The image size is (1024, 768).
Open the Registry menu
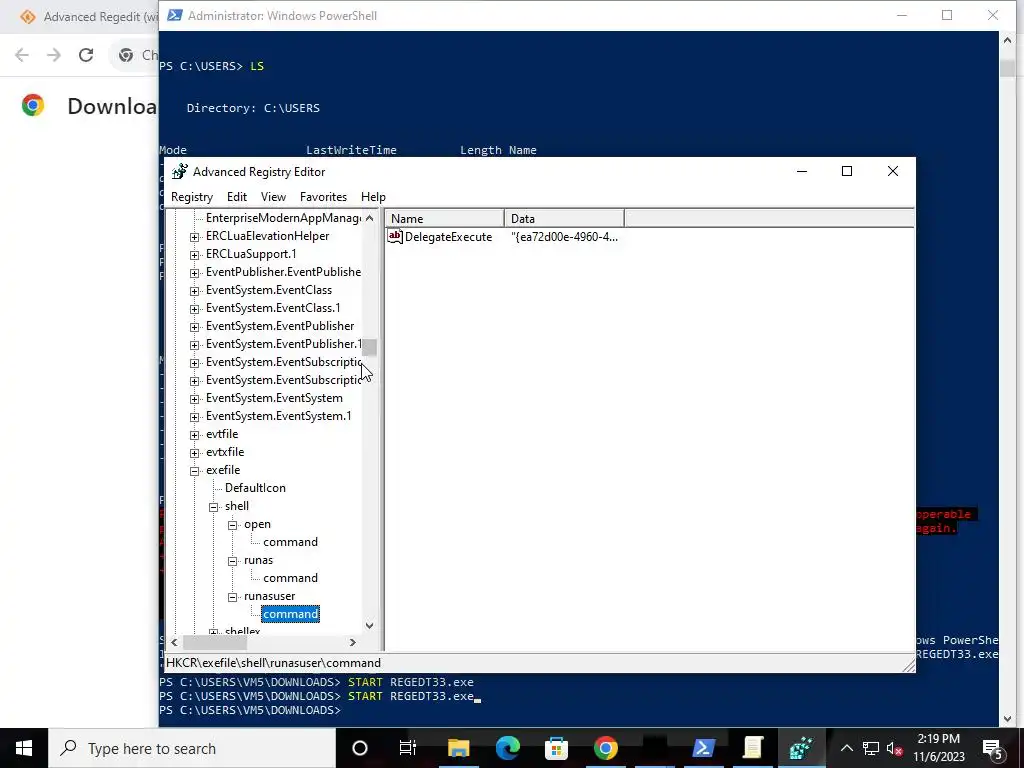(x=191, y=197)
